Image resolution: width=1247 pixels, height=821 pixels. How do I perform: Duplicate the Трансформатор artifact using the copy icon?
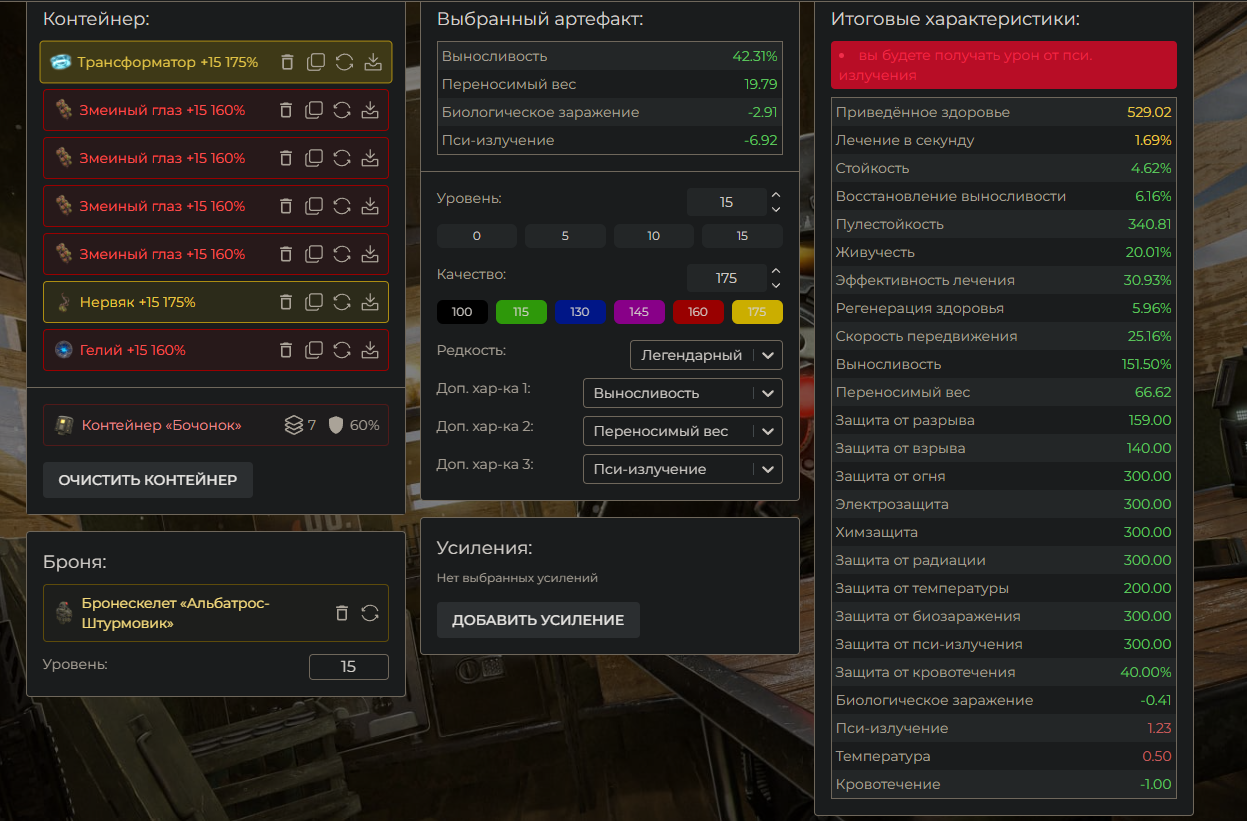pyautogui.click(x=316, y=62)
